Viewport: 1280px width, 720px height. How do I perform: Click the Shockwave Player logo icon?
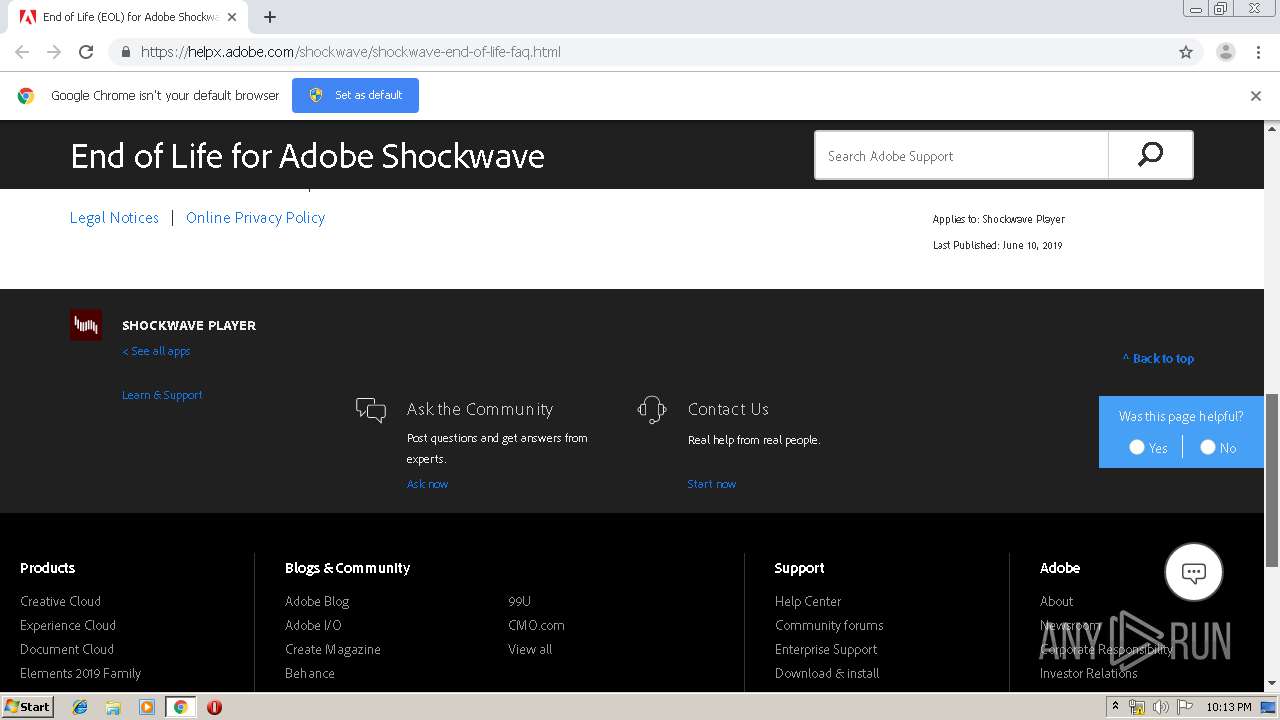pos(86,325)
